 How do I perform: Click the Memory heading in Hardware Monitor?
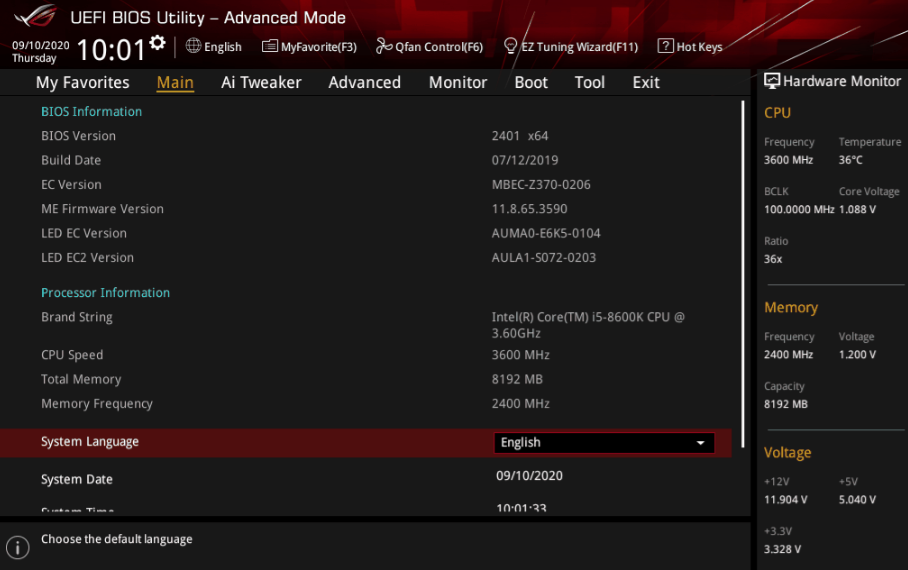tap(791, 308)
